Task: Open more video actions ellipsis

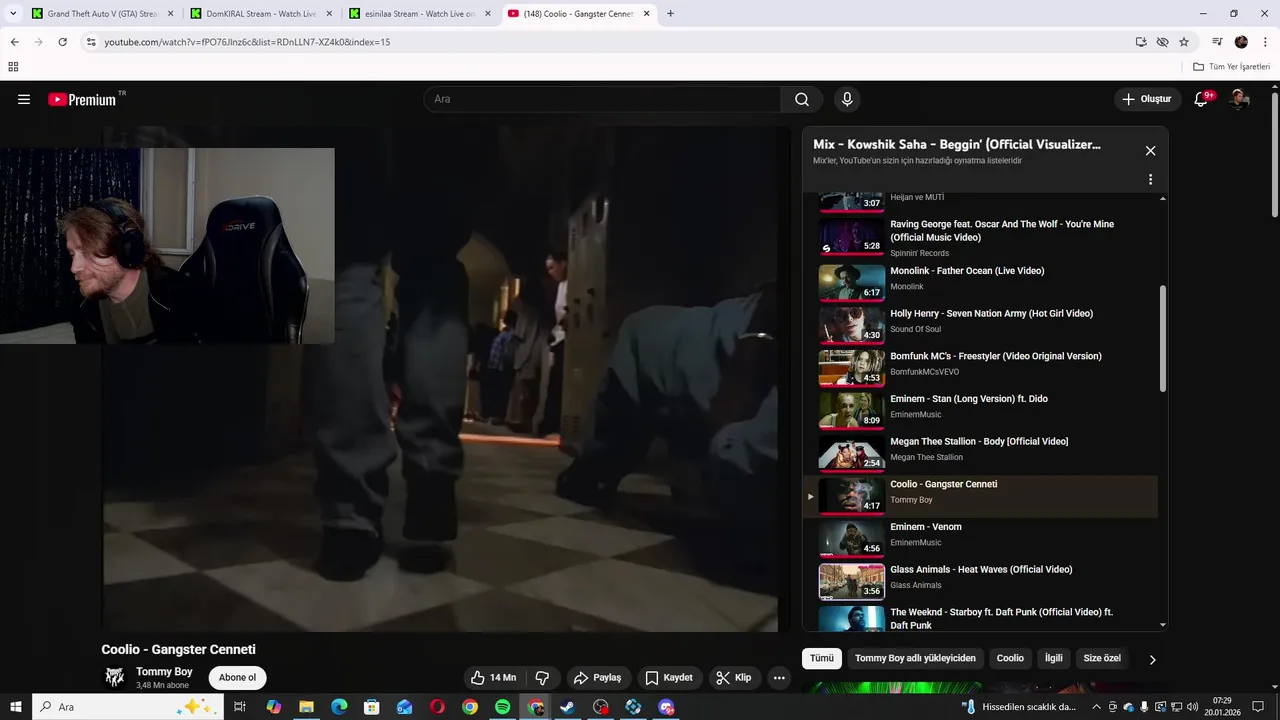Action: pyautogui.click(x=779, y=678)
